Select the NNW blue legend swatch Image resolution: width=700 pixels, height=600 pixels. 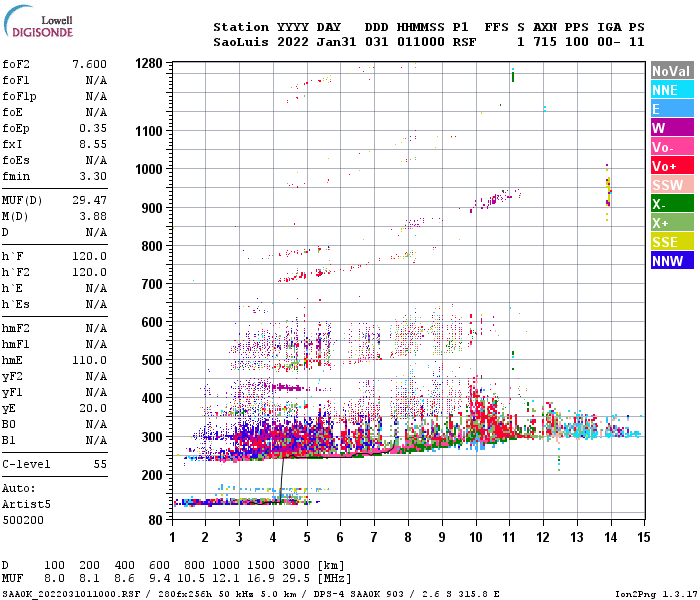pyautogui.click(x=672, y=261)
